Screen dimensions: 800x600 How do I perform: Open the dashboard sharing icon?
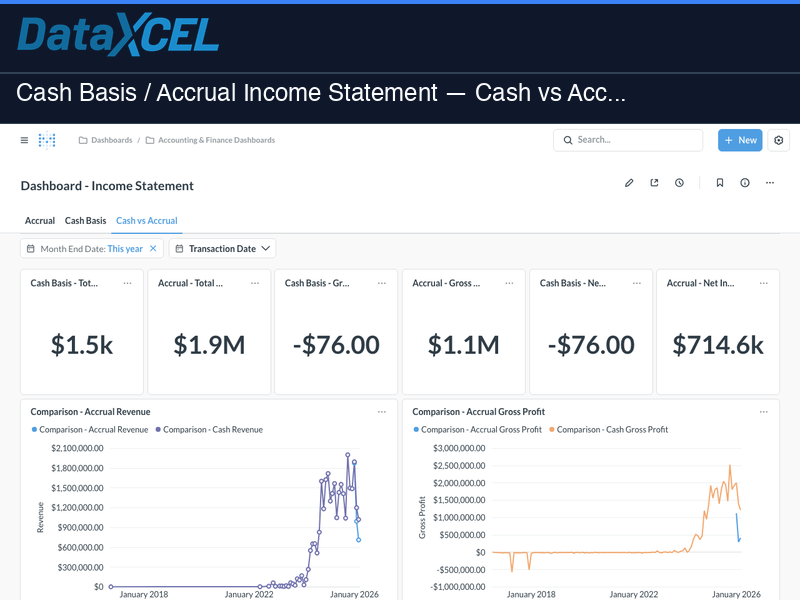(655, 183)
